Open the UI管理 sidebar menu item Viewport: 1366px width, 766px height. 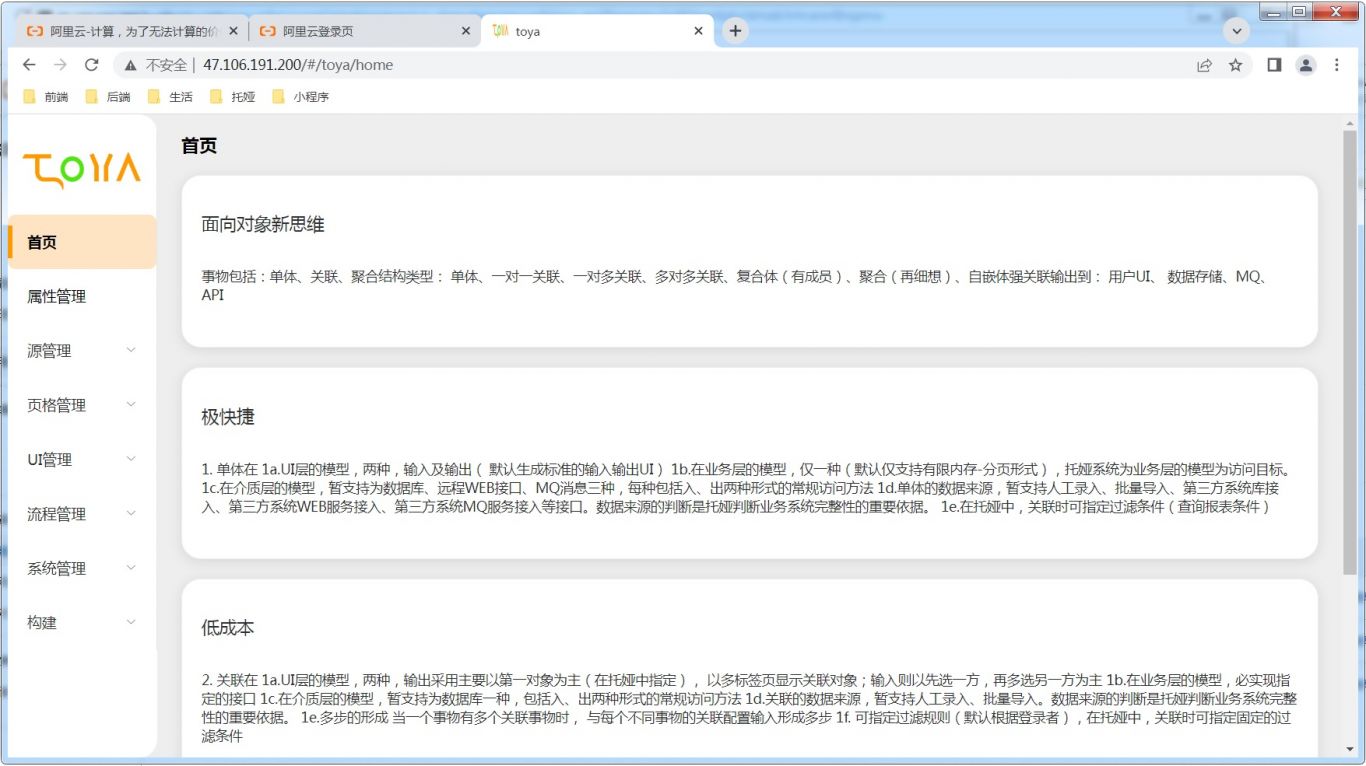coord(82,459)
